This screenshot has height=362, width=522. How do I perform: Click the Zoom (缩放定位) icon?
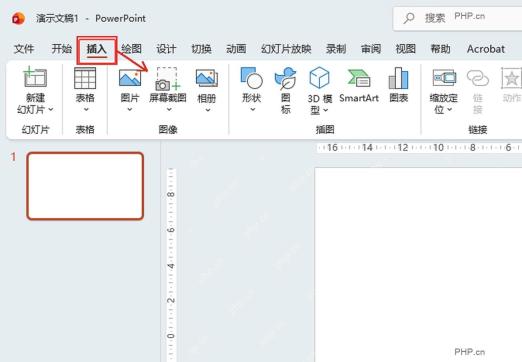[x=444, y=78]
